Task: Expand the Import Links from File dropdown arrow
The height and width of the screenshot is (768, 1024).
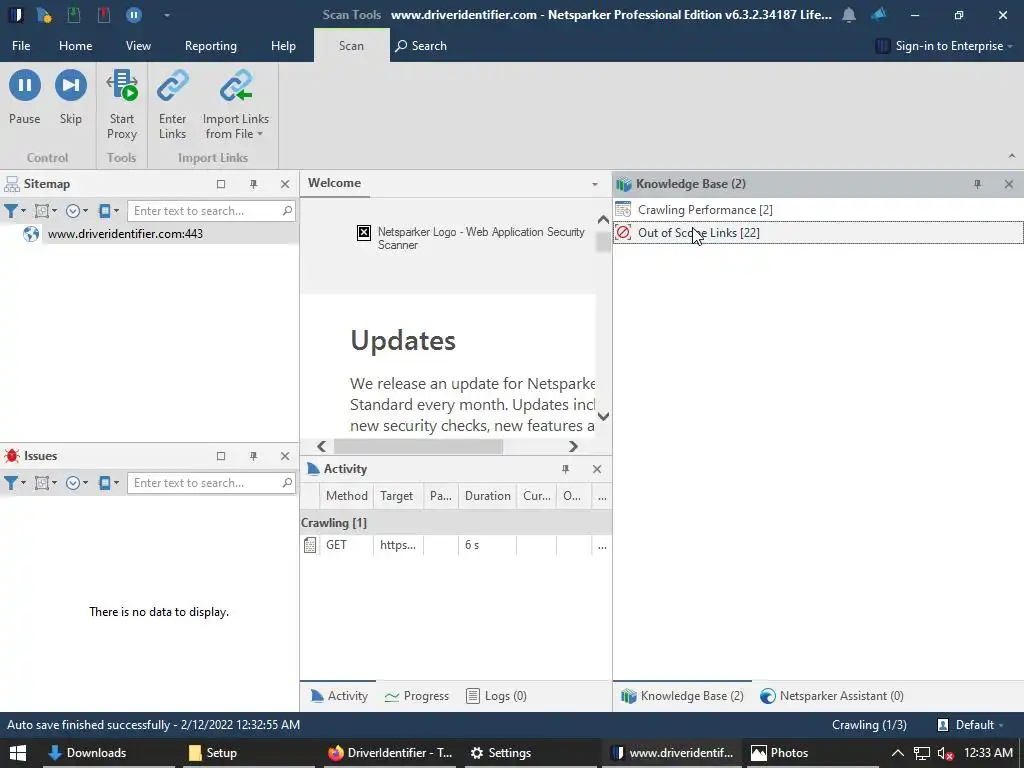Action: click(260, 134)
